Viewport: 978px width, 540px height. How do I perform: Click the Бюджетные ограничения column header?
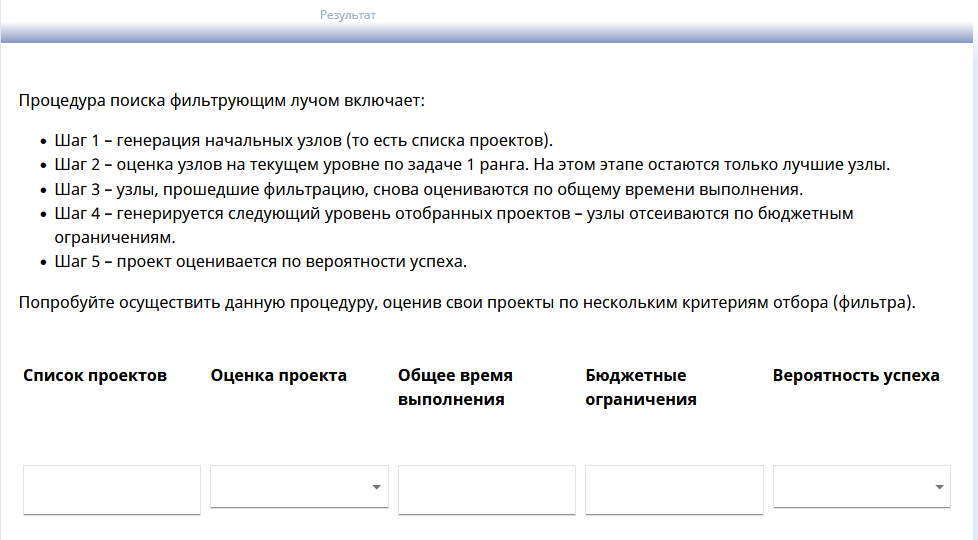pos(641,388)
